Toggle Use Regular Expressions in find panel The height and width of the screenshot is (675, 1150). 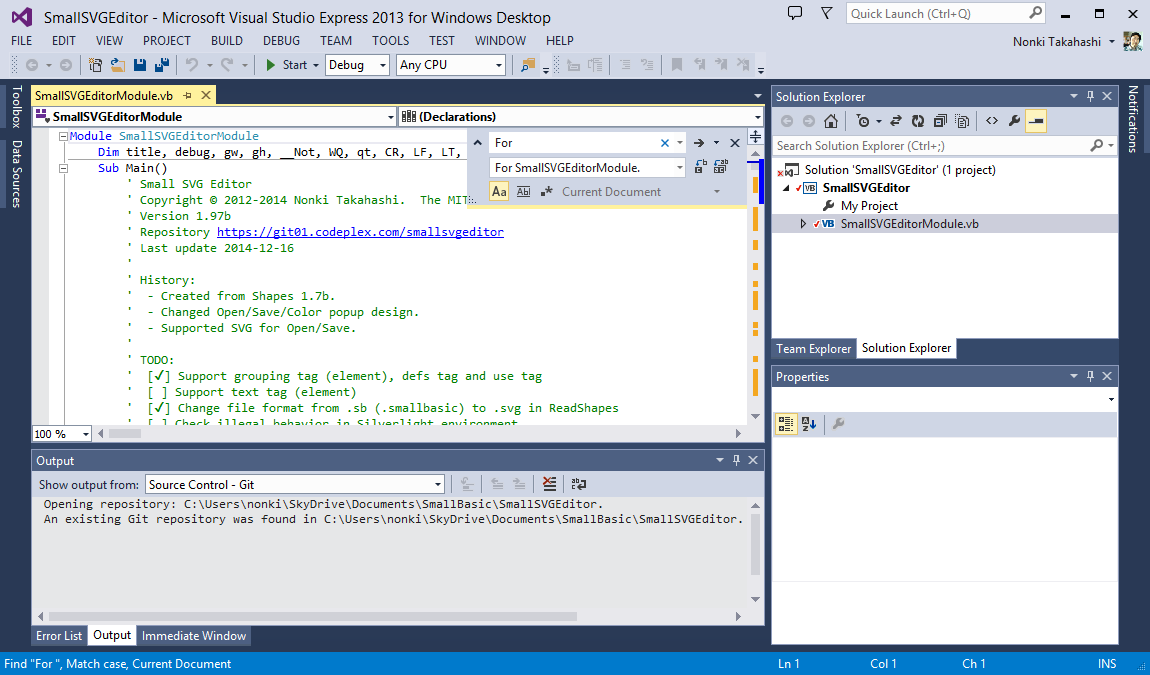point(546,191)
